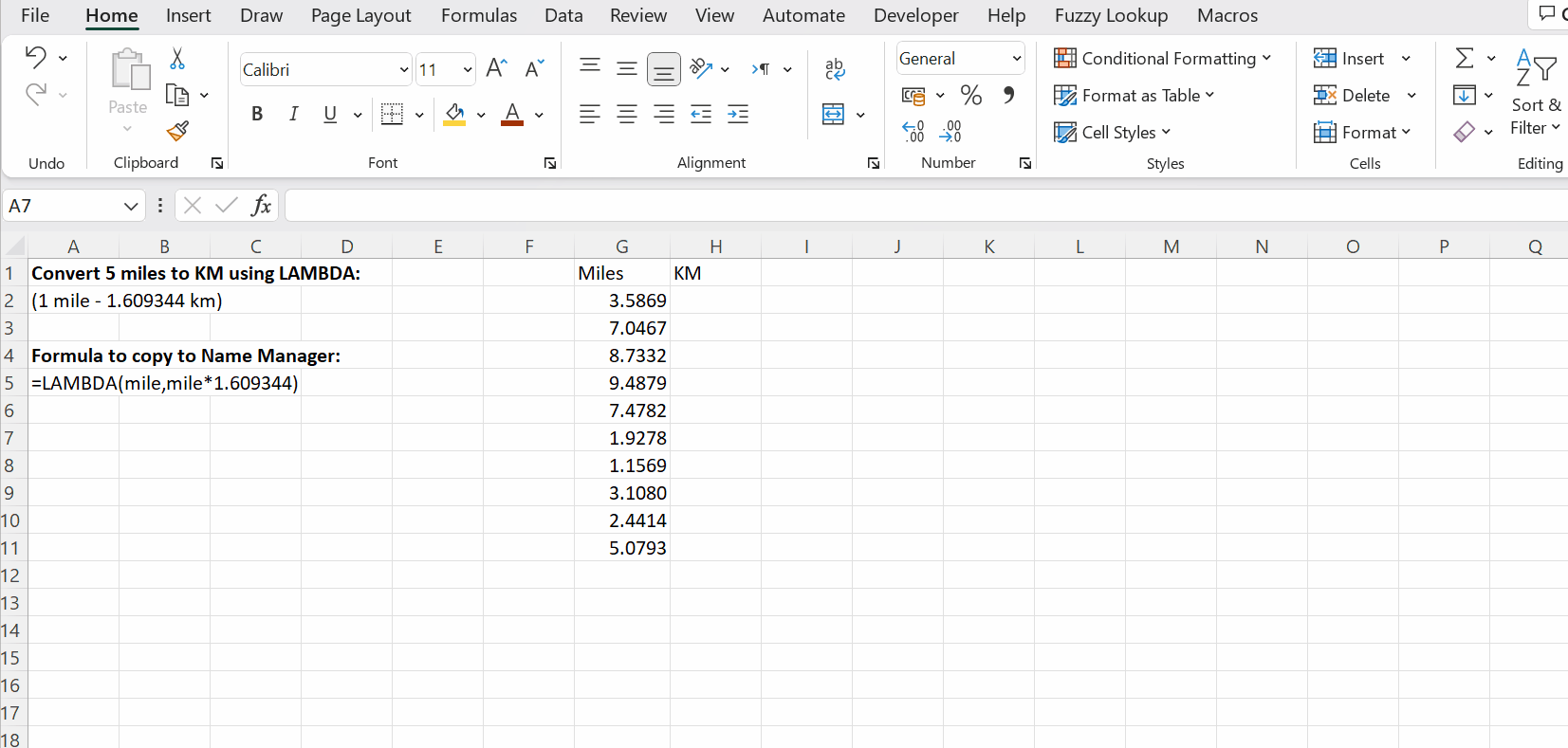Switch to the Formulas ribbon tab
Image resolution: width=1568 pixels, height=748 pixels.
click(x=479, y=16)
